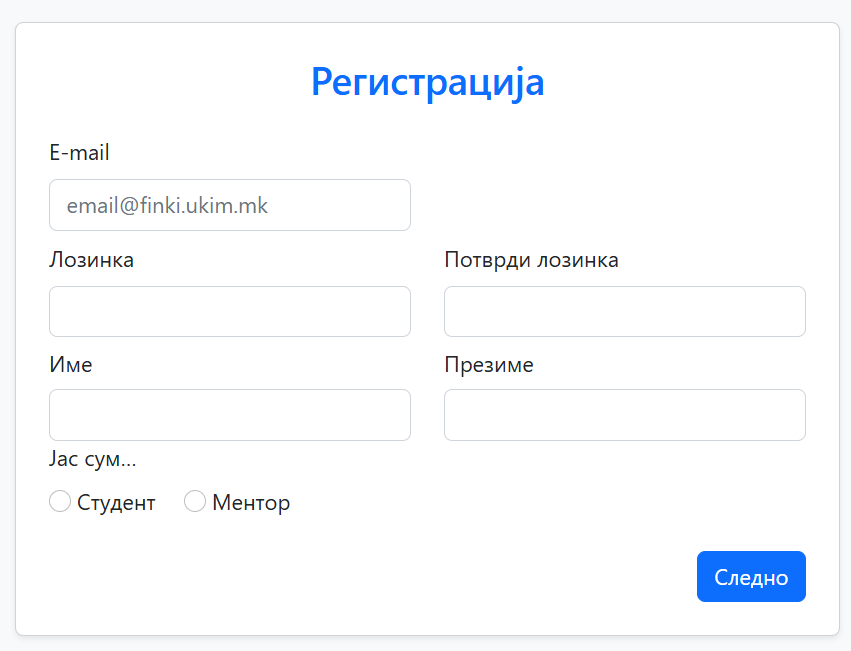Focus the Лозинка password field
Screen dimensions: 851x651
(x=229, y=312)
